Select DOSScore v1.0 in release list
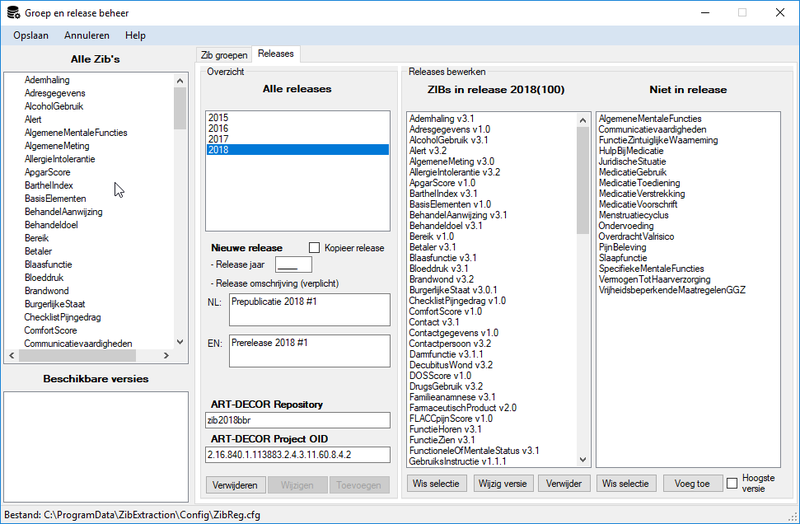Viewport: 800px width, 524px height. coord(440,376)
